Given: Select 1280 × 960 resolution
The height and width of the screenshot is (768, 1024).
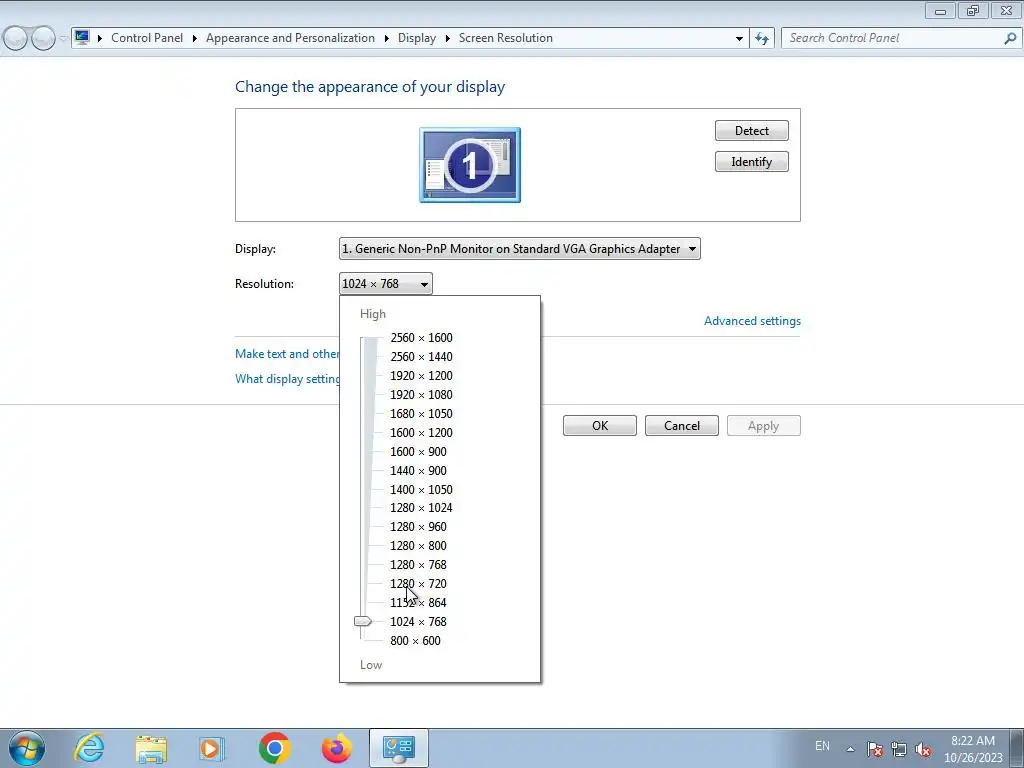Looking at the screenshot, I should coord(418,526).
